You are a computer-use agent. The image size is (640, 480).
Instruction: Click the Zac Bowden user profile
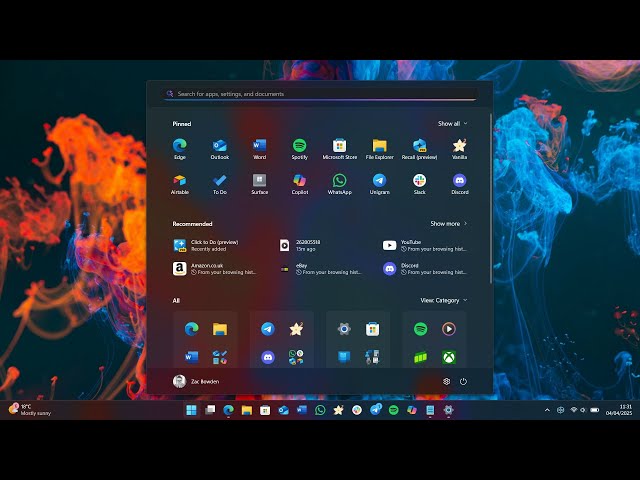click(196, 381)
